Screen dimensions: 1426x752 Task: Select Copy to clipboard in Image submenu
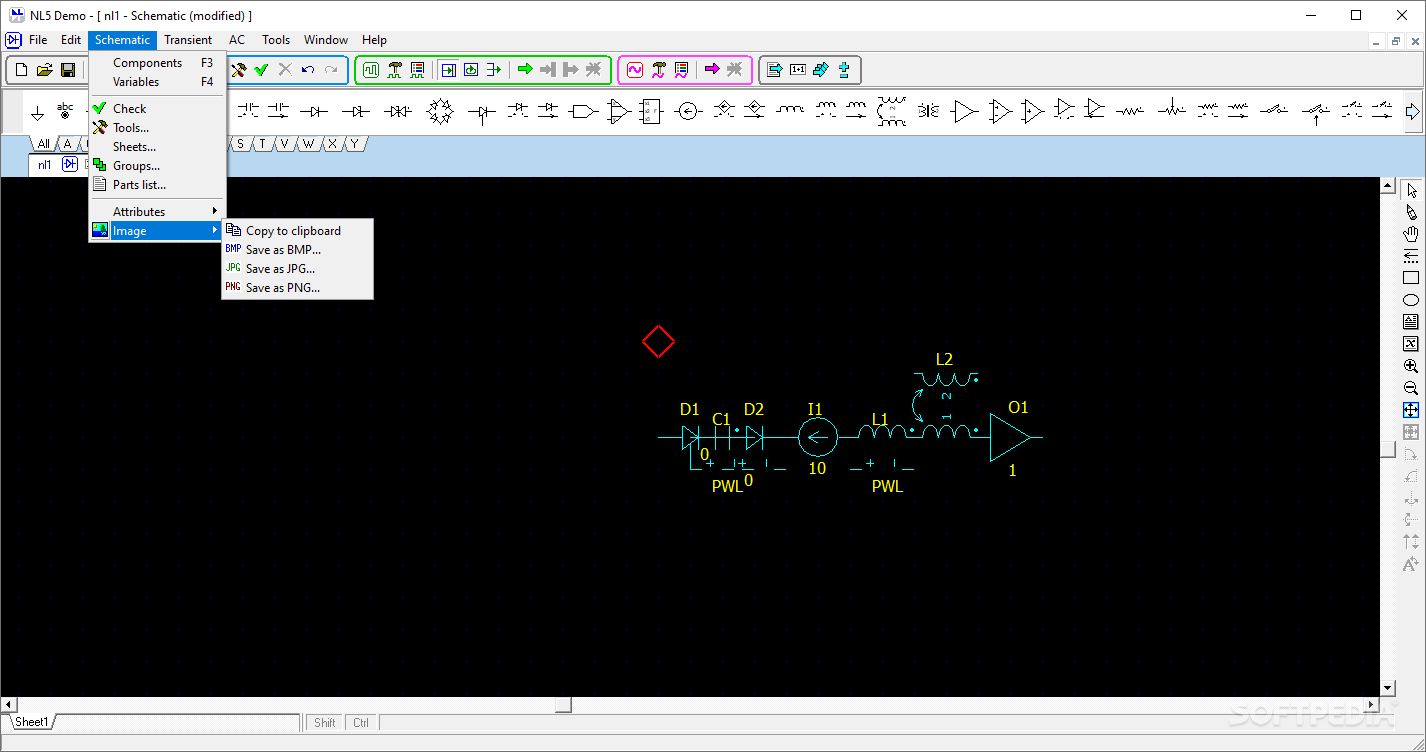pos(297,230)
